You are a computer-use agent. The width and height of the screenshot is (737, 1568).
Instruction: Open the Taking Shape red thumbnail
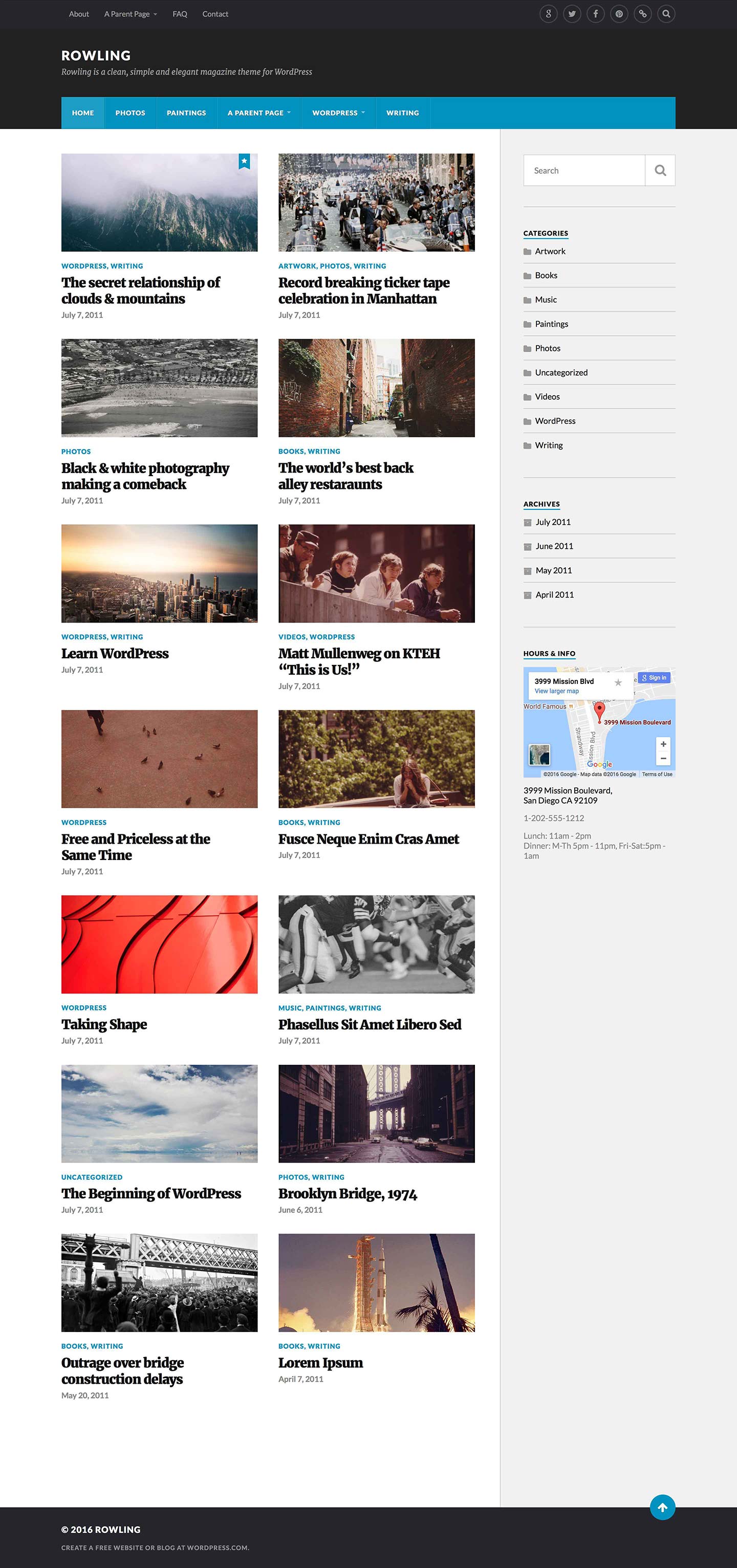160,944
